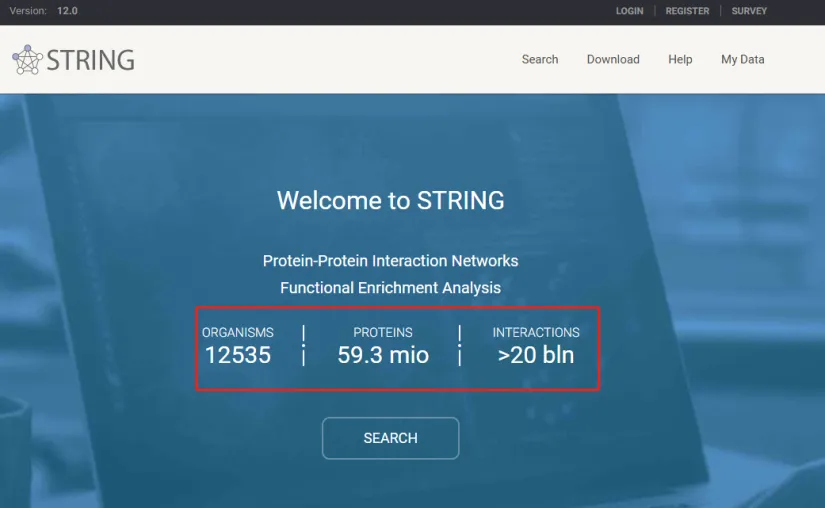Viewport: 825px width, 508px height.
Task: Click the >20 bln interactions figure
Action: click(x=536, y=355)
